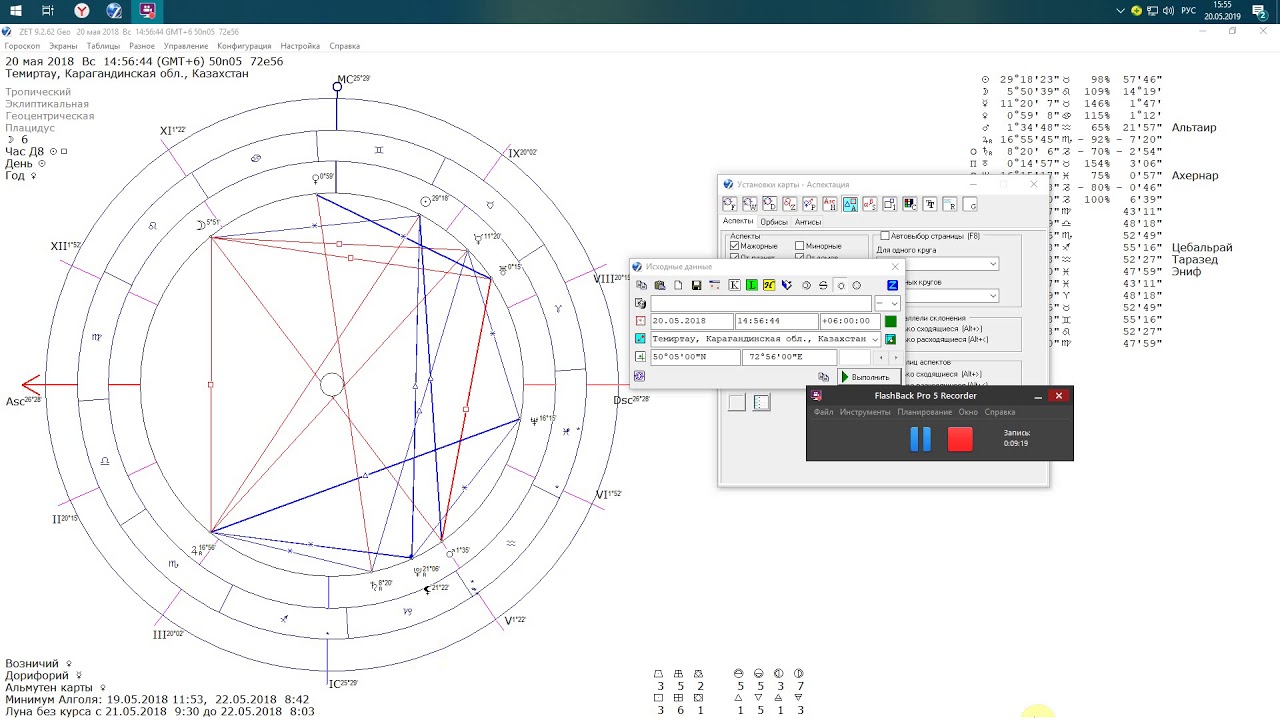Viewport: 1280px width, 720px height.
Task: Open the Разное menu
Action: tap(142, 46)
